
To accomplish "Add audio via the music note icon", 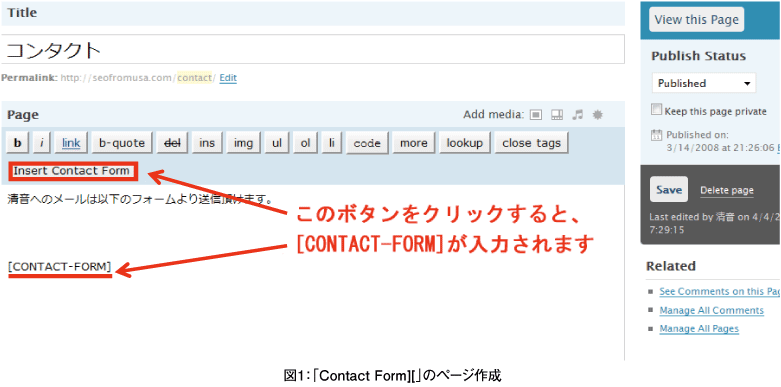I will (577, 115).
